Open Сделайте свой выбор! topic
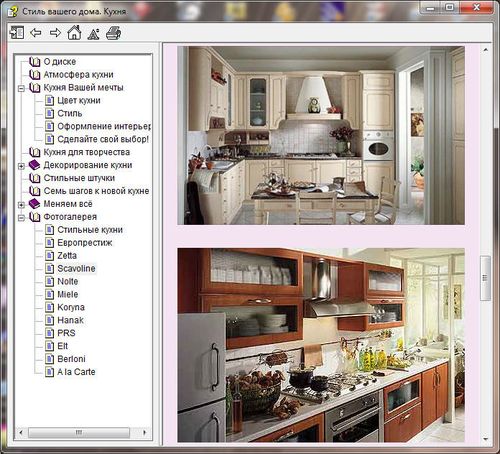The height and width of the screenshot is (454, 500). click(x=103, y=139)
